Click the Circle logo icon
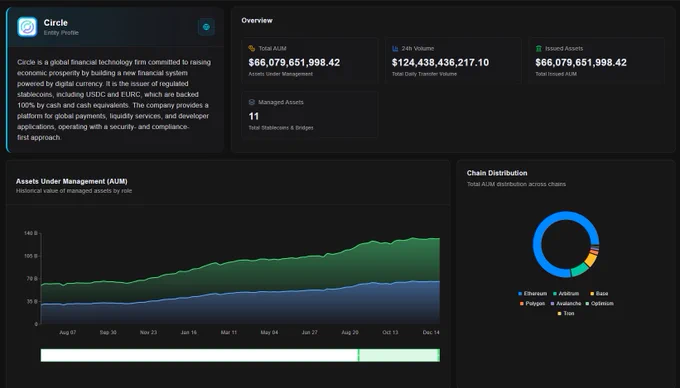Image resolution: width=680 pixels, height=388 pixels. coord(27,27)
